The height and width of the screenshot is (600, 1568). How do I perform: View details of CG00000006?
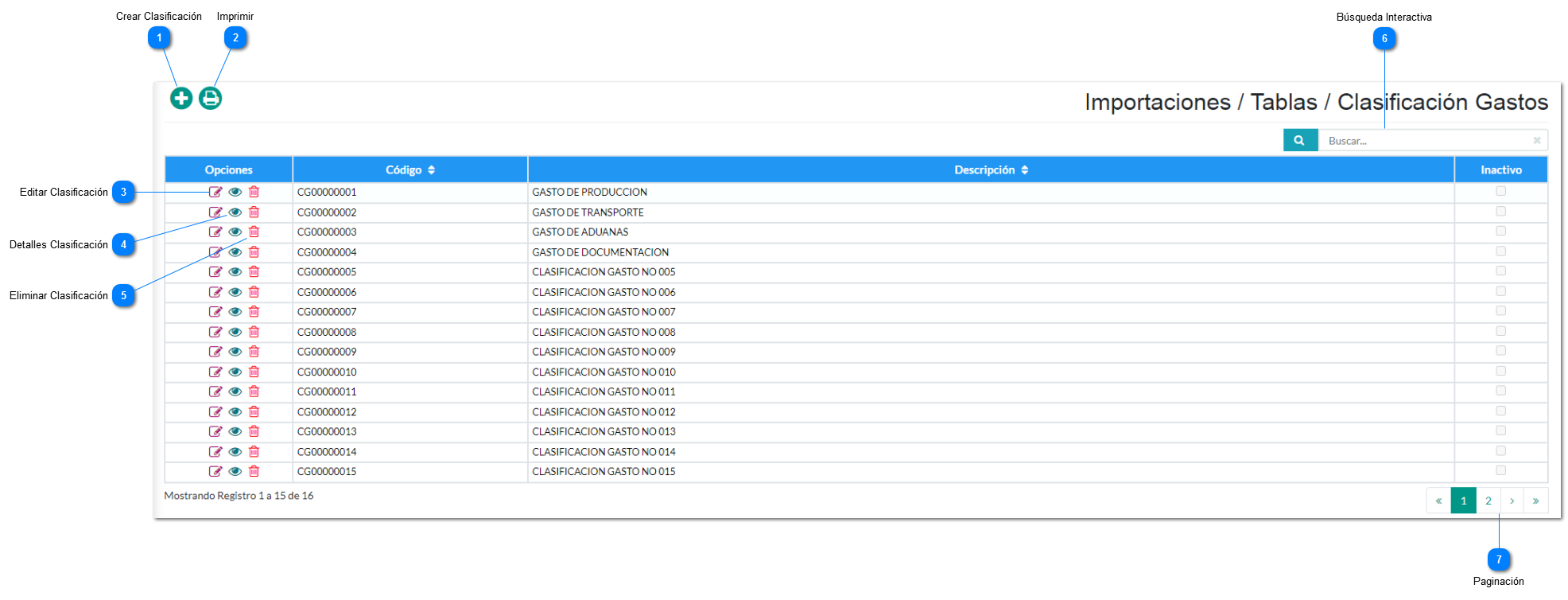(235, 292)
